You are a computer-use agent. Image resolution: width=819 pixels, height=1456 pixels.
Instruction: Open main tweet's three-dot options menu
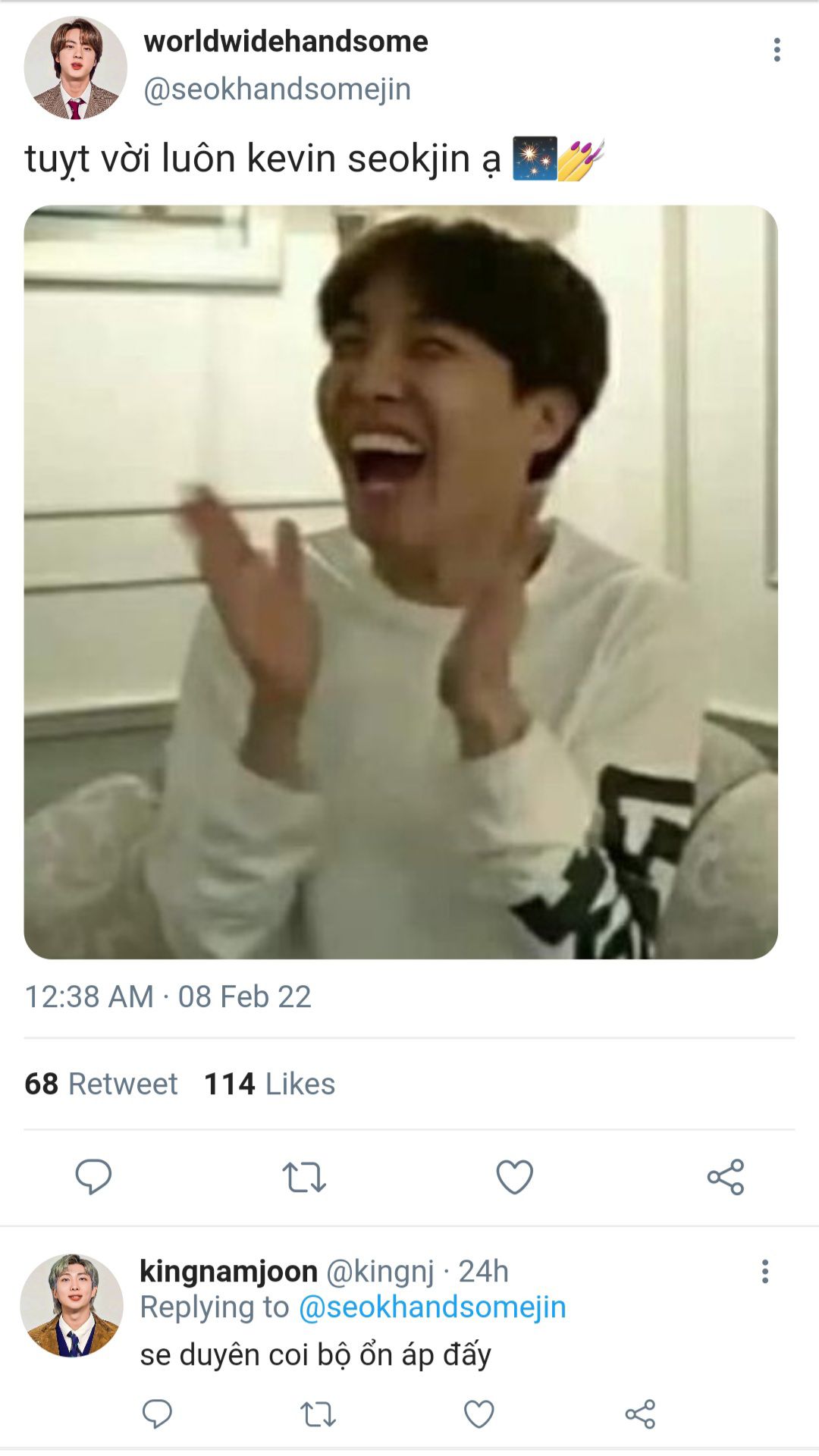pos(777,50)
